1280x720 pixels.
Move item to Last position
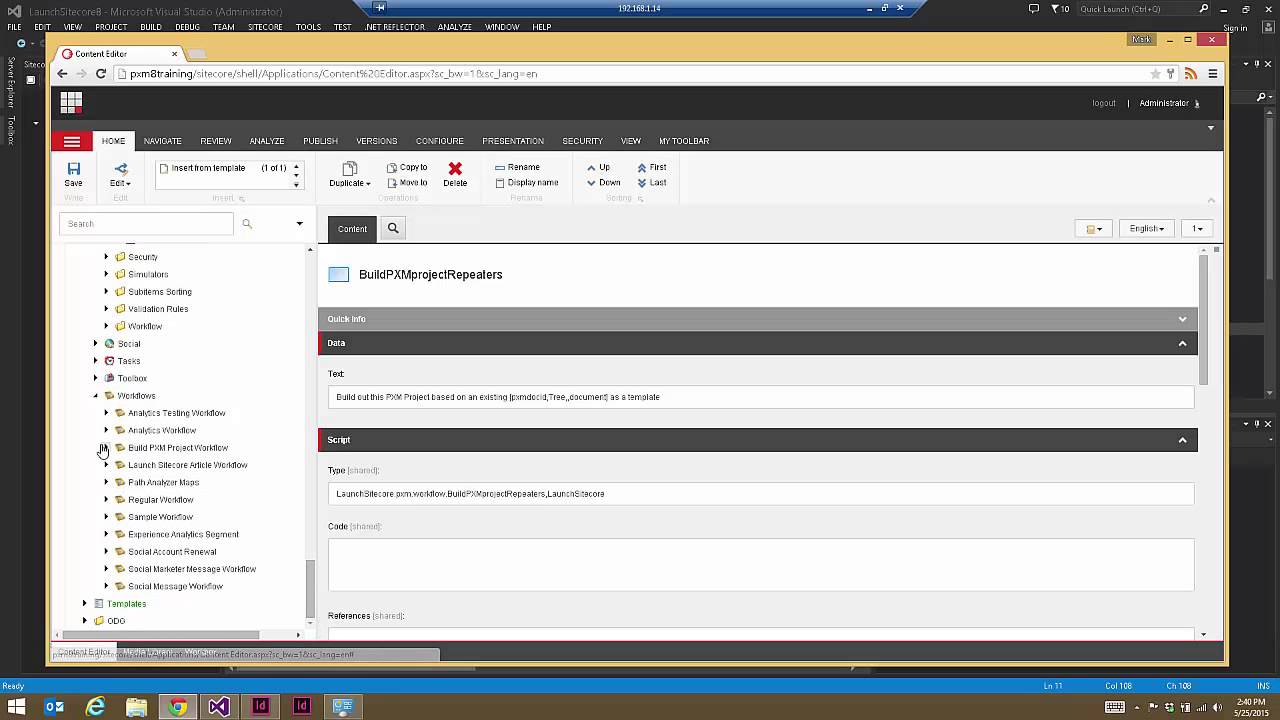651,182
